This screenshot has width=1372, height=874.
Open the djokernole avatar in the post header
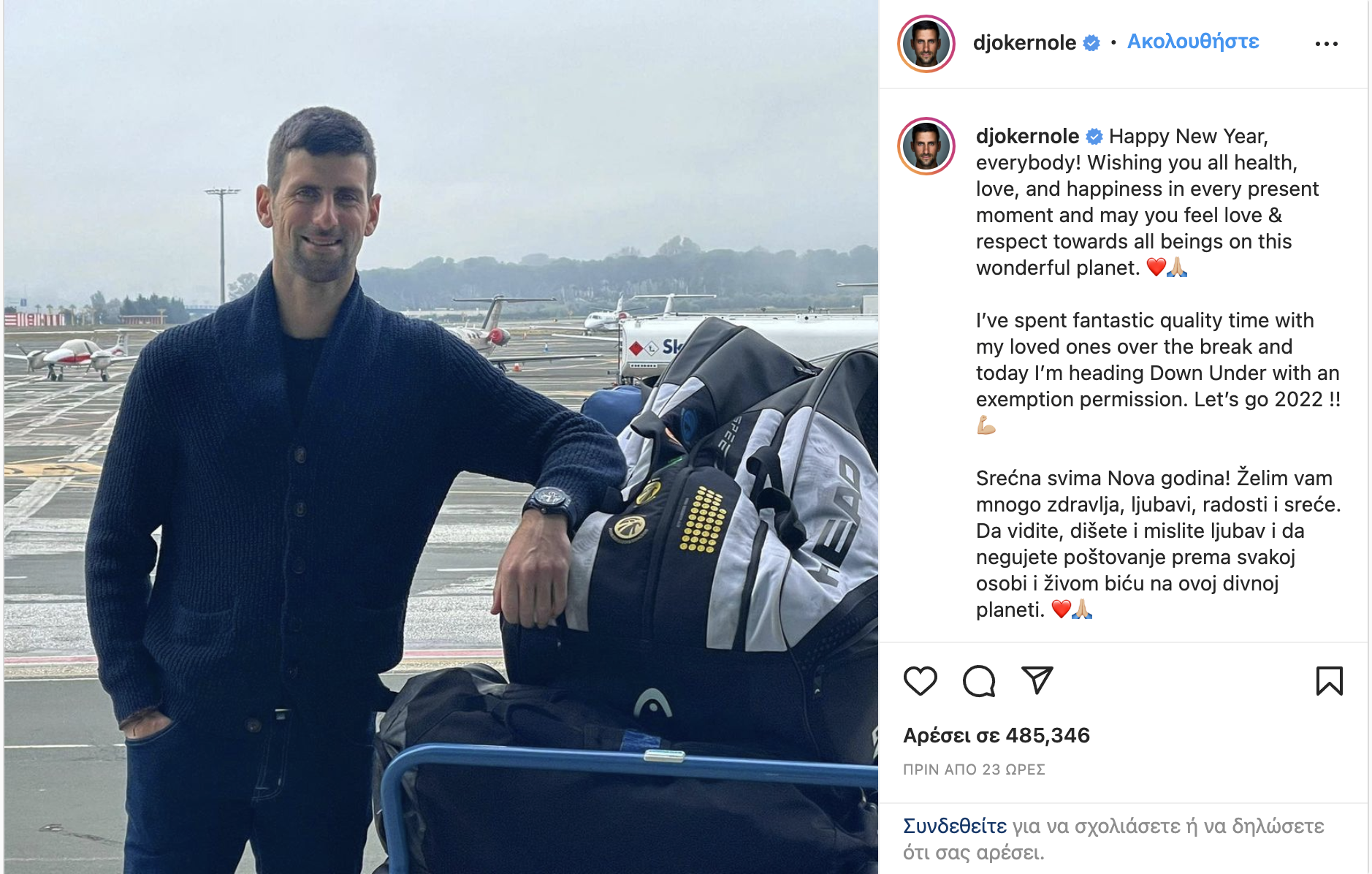[x=926, y=43]
